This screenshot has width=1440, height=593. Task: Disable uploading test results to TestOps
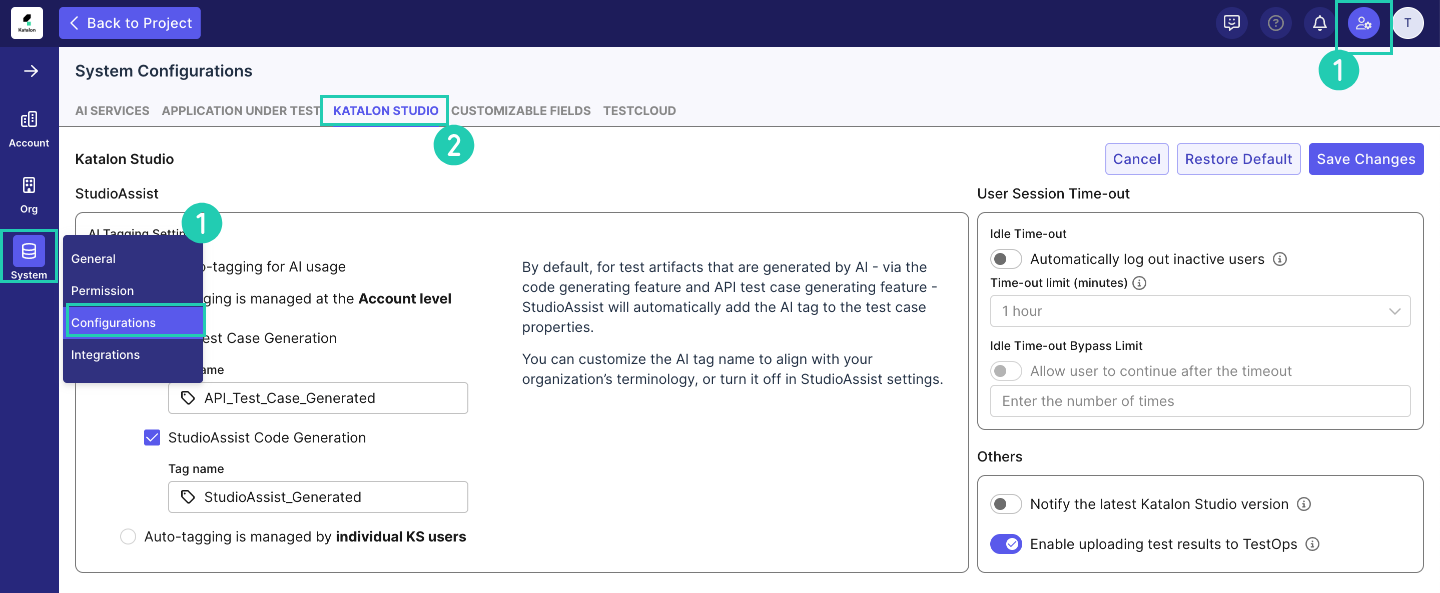pos(1006,544)
